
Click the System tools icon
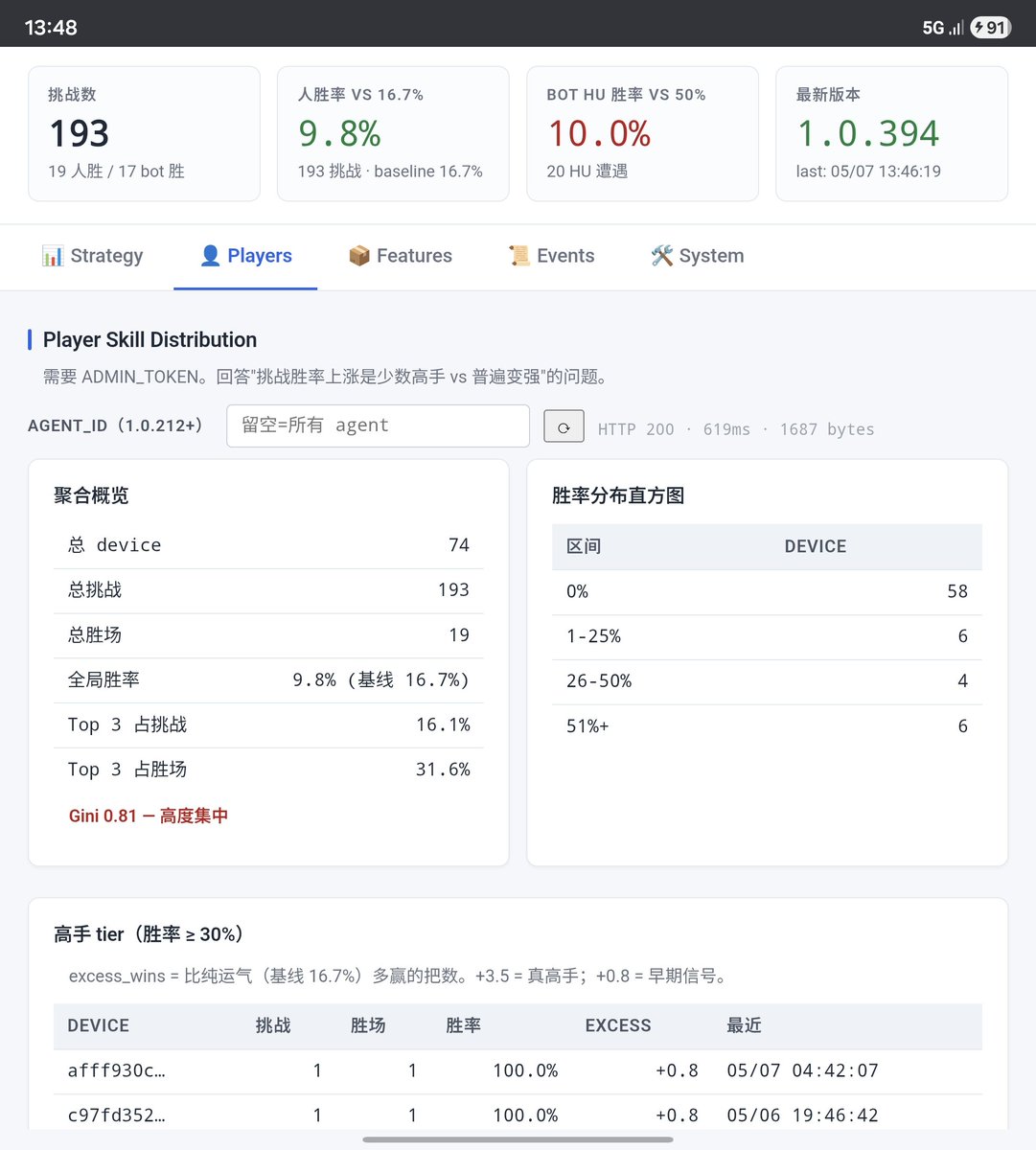point(661,256)
